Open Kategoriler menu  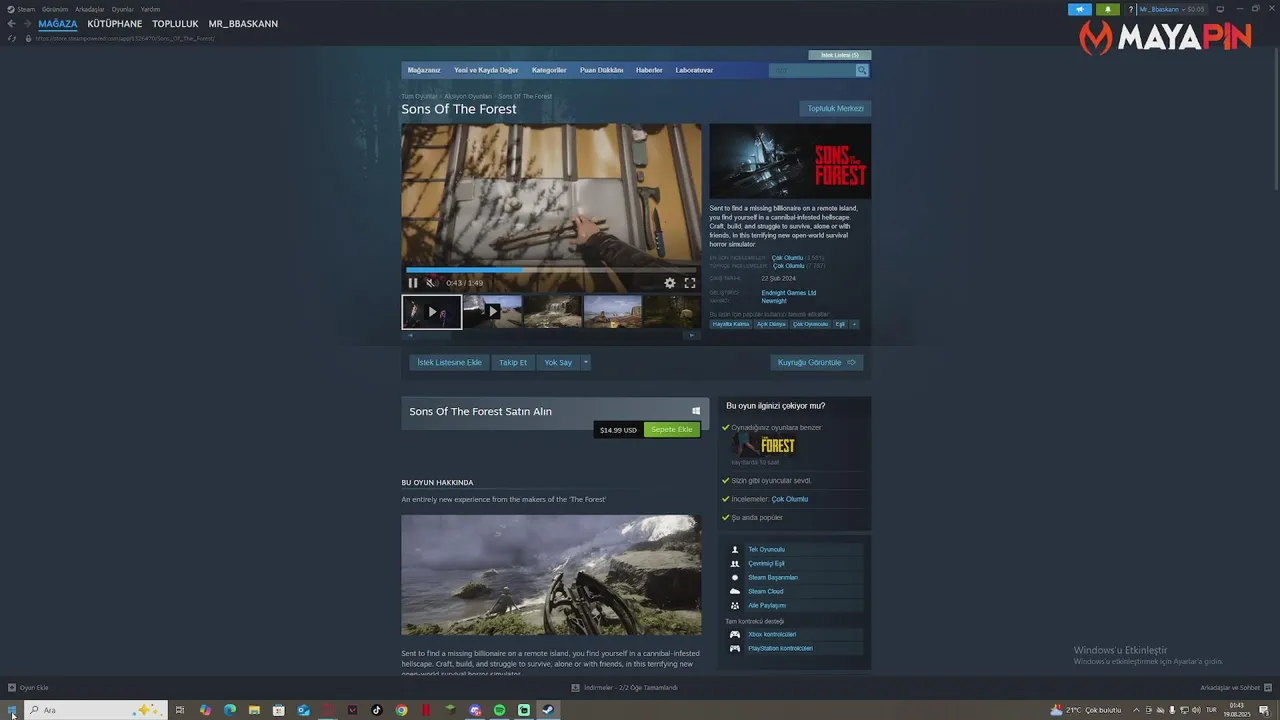[x=549, y=70]
